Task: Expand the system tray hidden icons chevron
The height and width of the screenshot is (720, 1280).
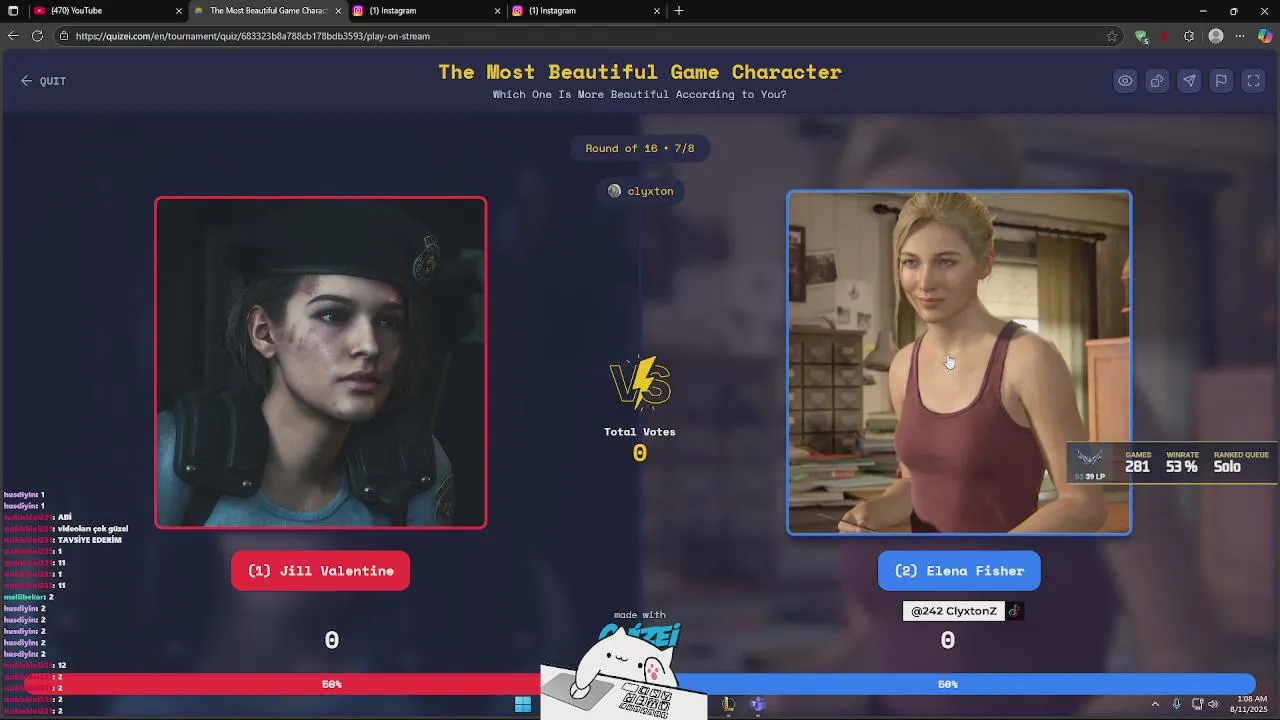Action: pyautogui.click(x=1155, y=704)
